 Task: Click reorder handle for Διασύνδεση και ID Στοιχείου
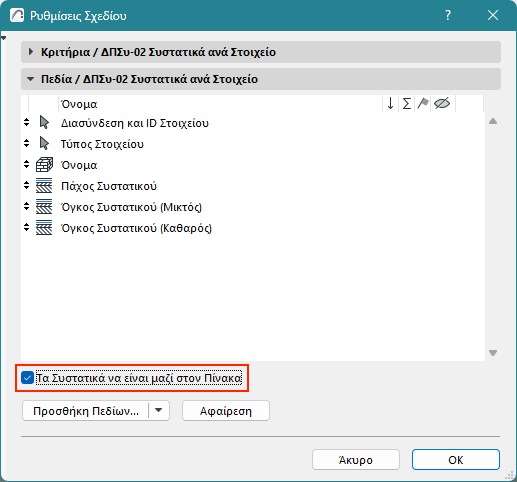click(27, 123)
